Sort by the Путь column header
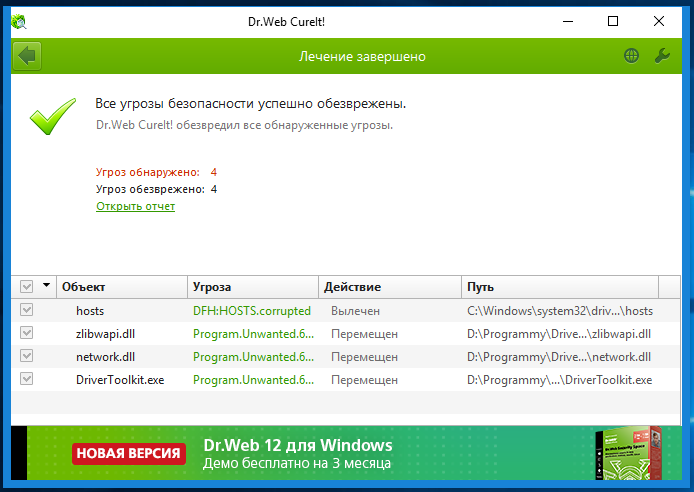 tap(560, 287)
